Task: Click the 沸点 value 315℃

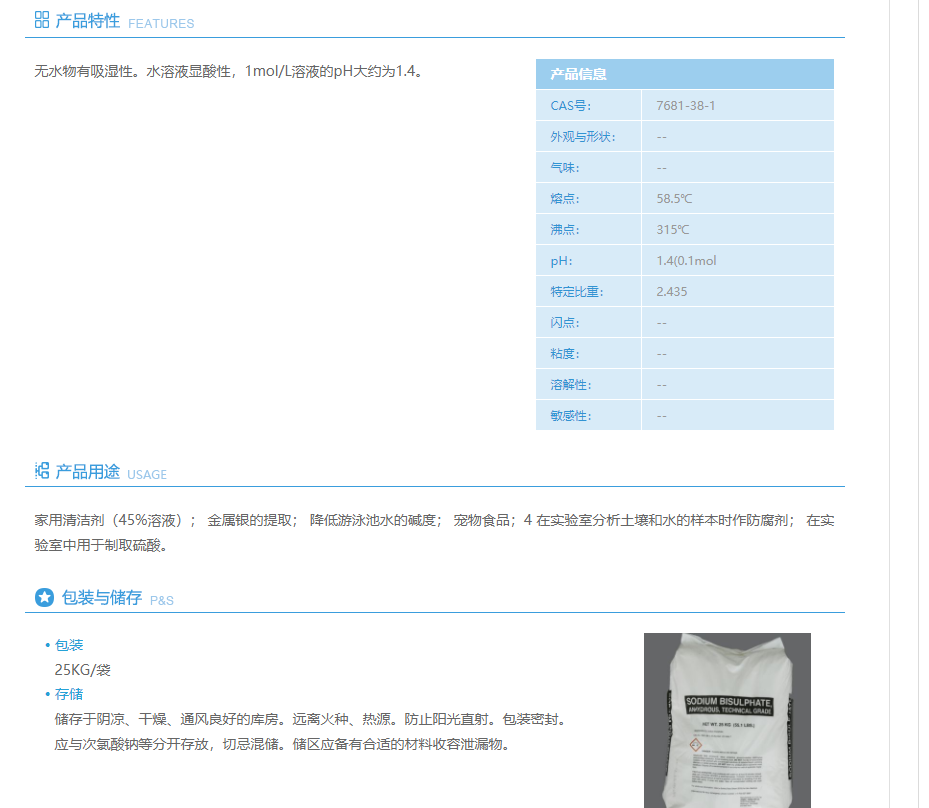Action: (672, 229)
